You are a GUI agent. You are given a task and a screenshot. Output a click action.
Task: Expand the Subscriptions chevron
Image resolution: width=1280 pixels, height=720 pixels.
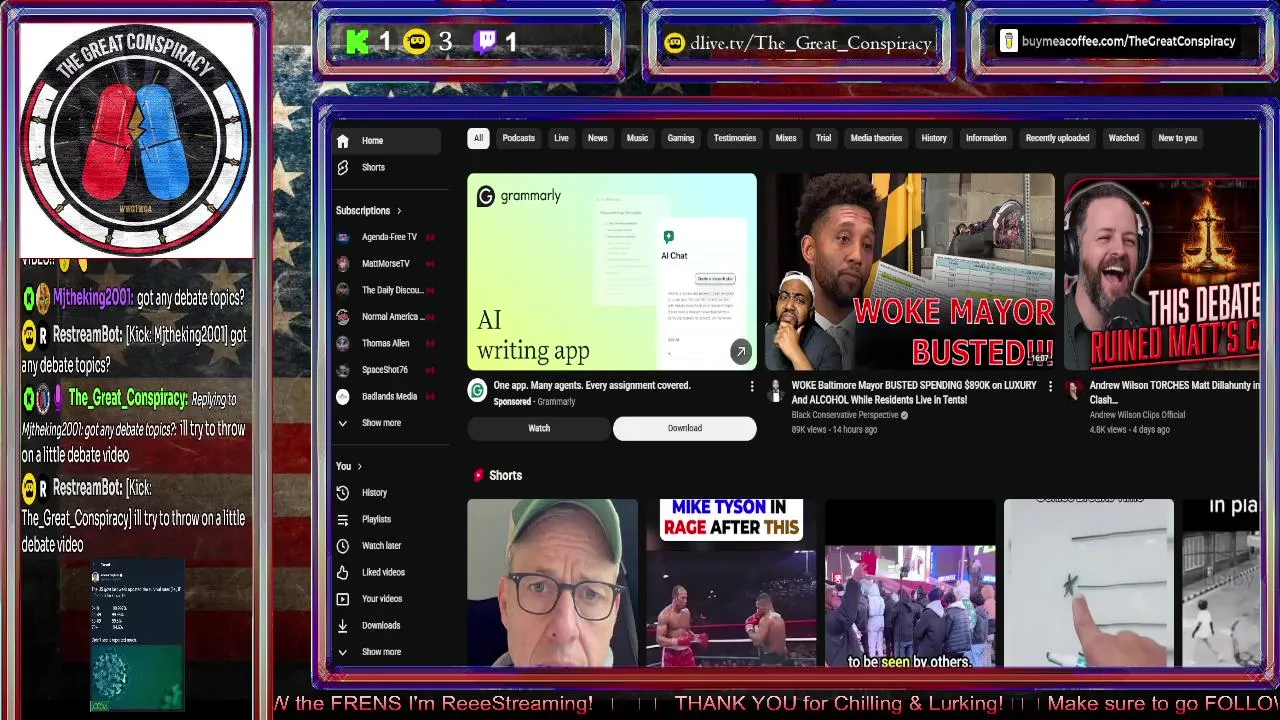pos(399,211)
